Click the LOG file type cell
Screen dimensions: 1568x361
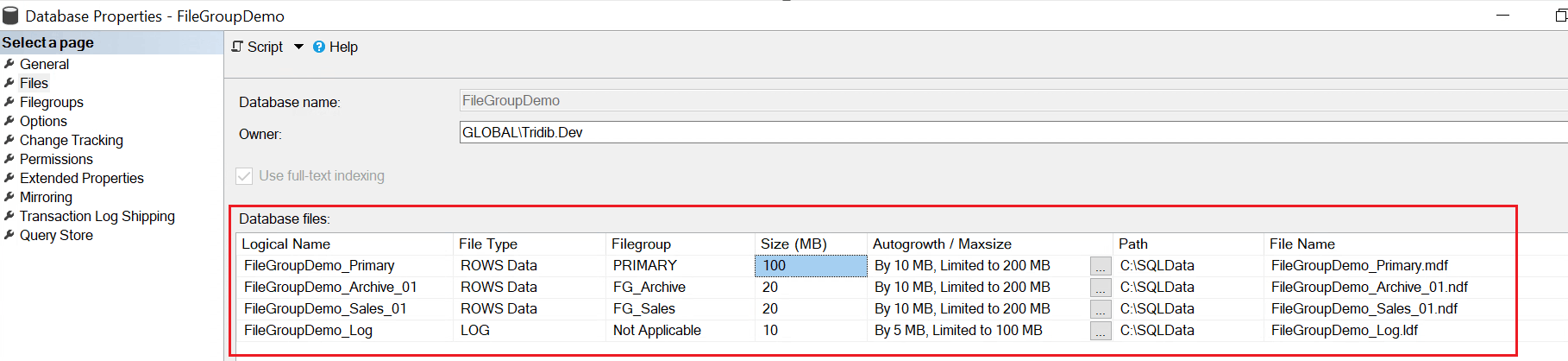530,330
